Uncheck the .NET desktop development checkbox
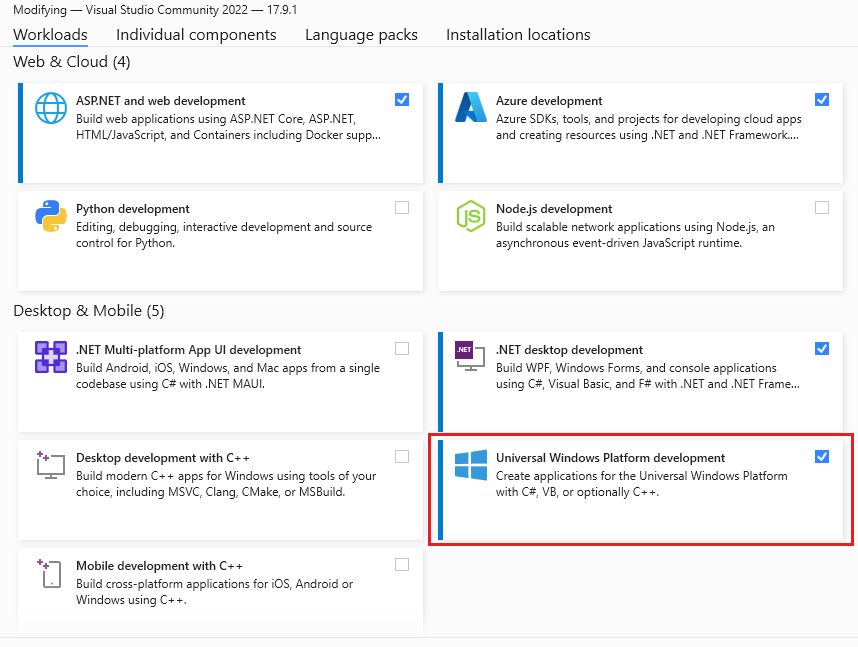The image size is (858, 647). tap(822, 349)
